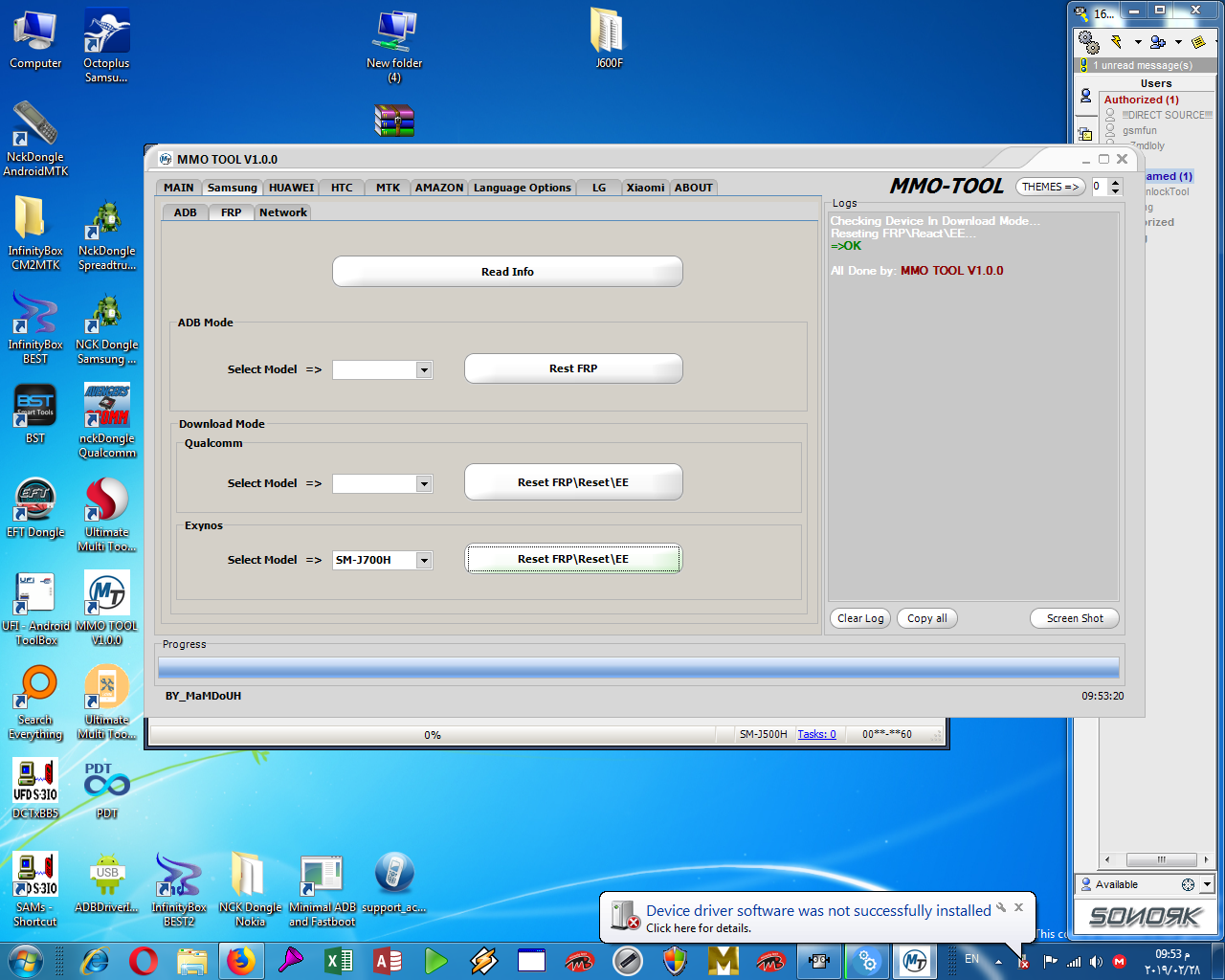The width and height of the screenshot is (1225, 980).
Task: Open the Computer desktop icon
Action: click(x=35, y=40)
